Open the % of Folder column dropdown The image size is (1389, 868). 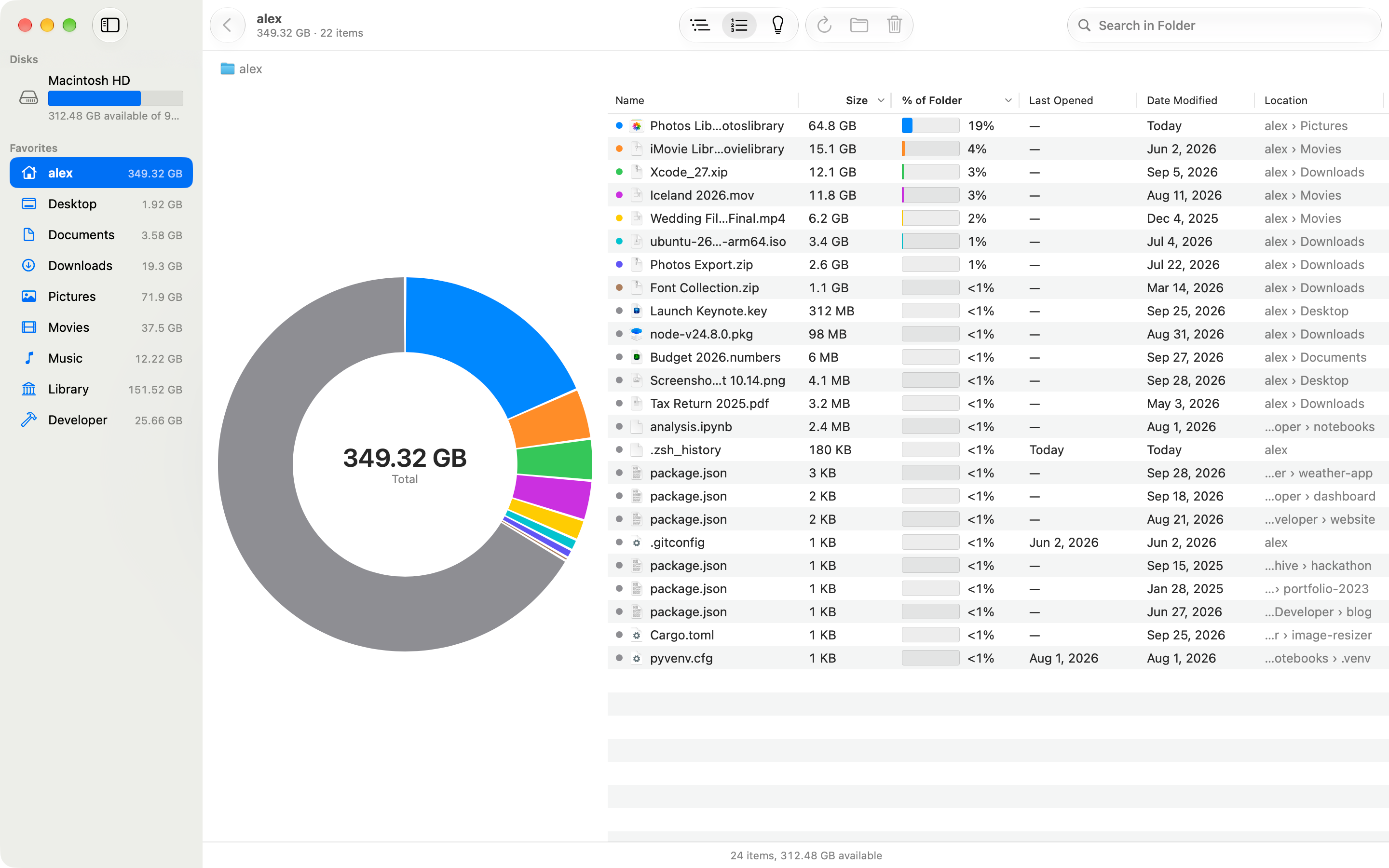pos(1008,100)
